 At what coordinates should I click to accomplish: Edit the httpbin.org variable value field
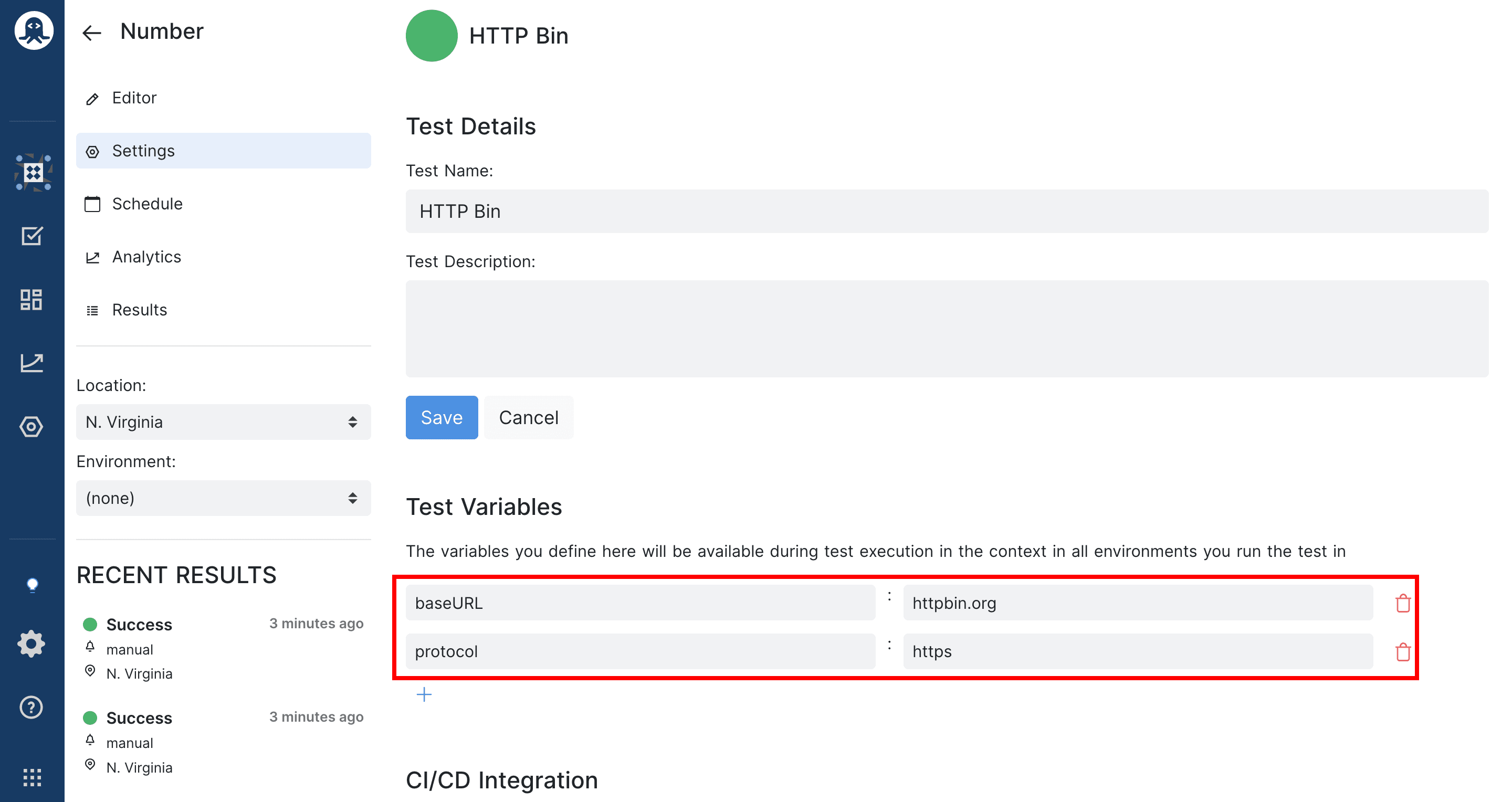click(x=1138, y=603)
